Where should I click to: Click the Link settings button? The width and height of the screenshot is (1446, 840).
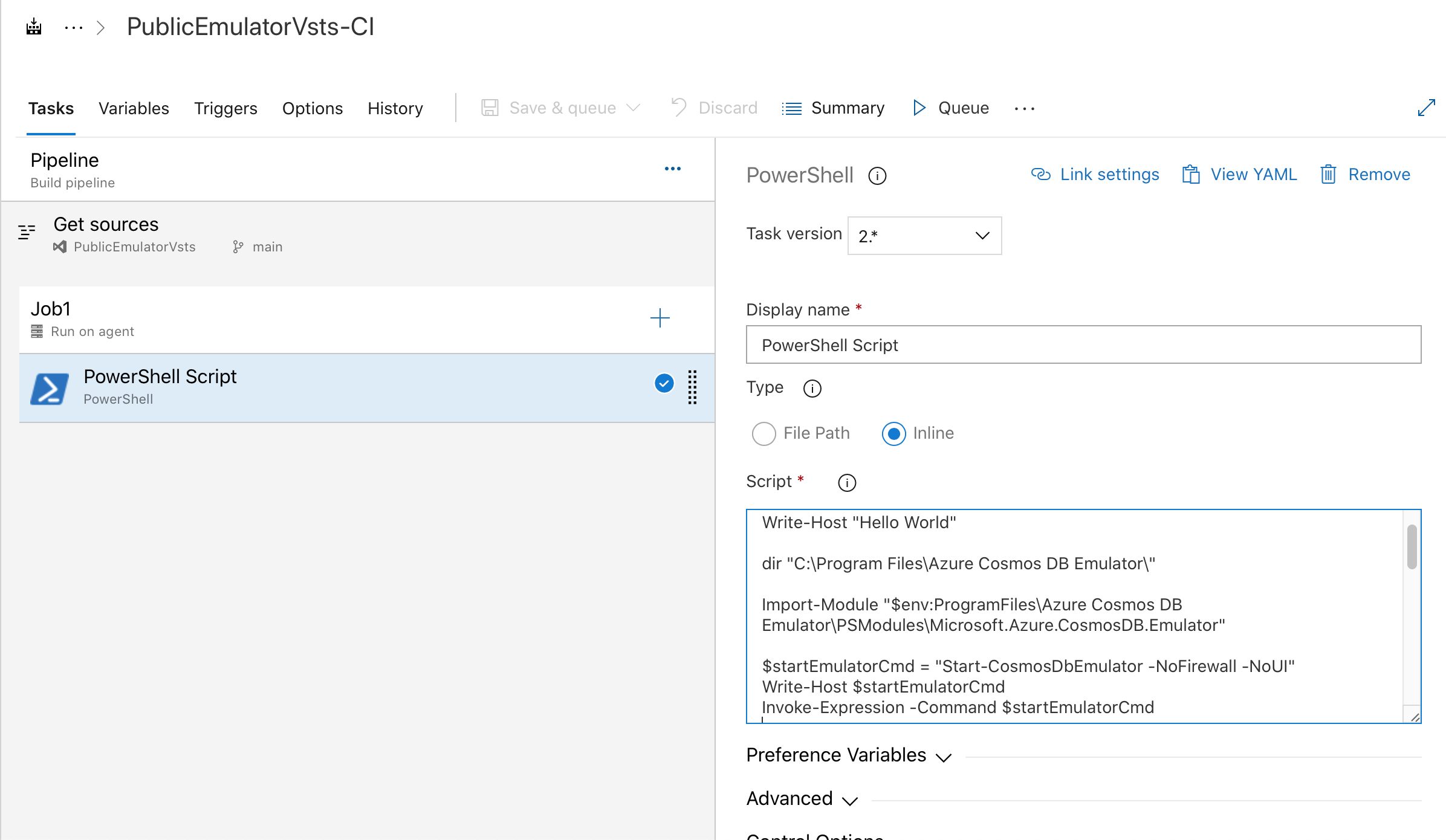1096,174
